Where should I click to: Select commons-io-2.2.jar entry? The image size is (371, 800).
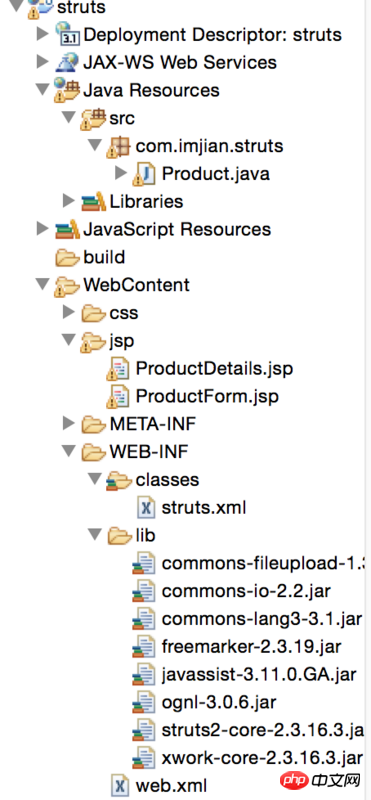point(246,591)
